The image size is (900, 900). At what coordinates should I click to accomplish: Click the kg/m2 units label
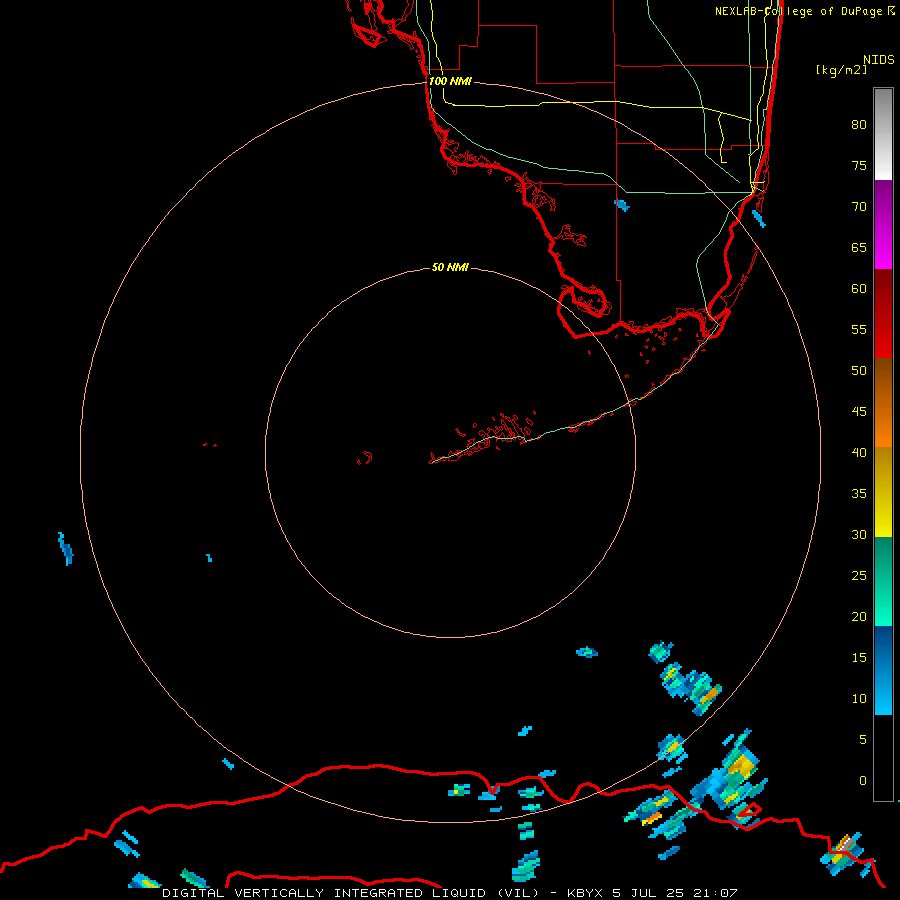tap(841, 70)
